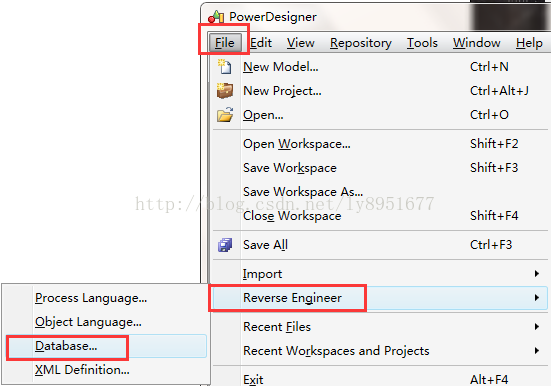Choose New Project... menu entry
The width and height of the screenshot is (551, 386).
click(x=380, y=91)
